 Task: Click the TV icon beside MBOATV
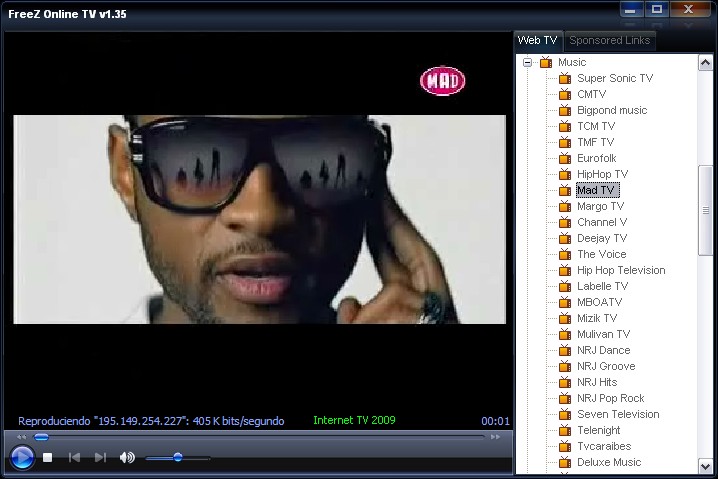click(565, 302)
